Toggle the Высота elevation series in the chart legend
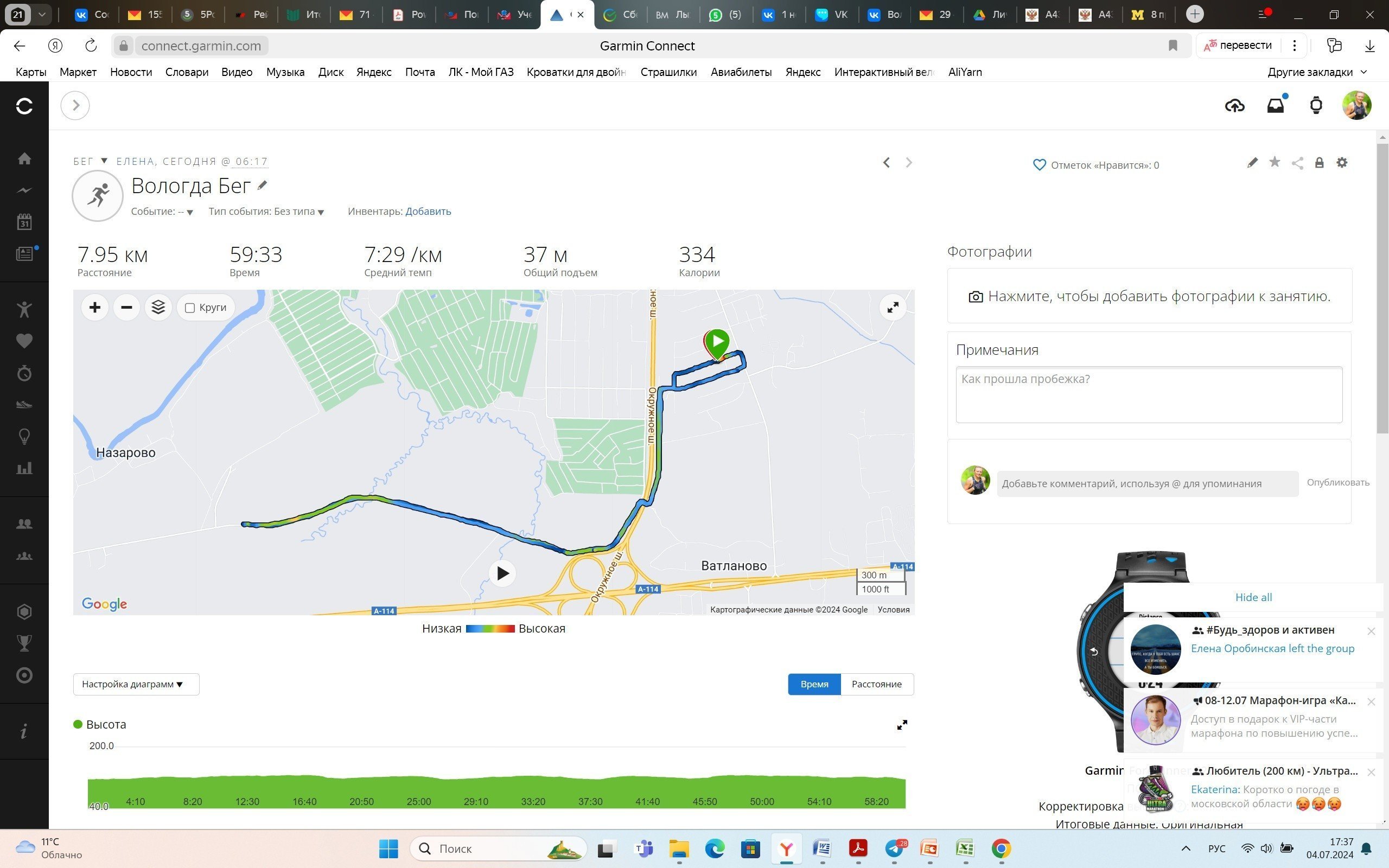 [100, 724]
